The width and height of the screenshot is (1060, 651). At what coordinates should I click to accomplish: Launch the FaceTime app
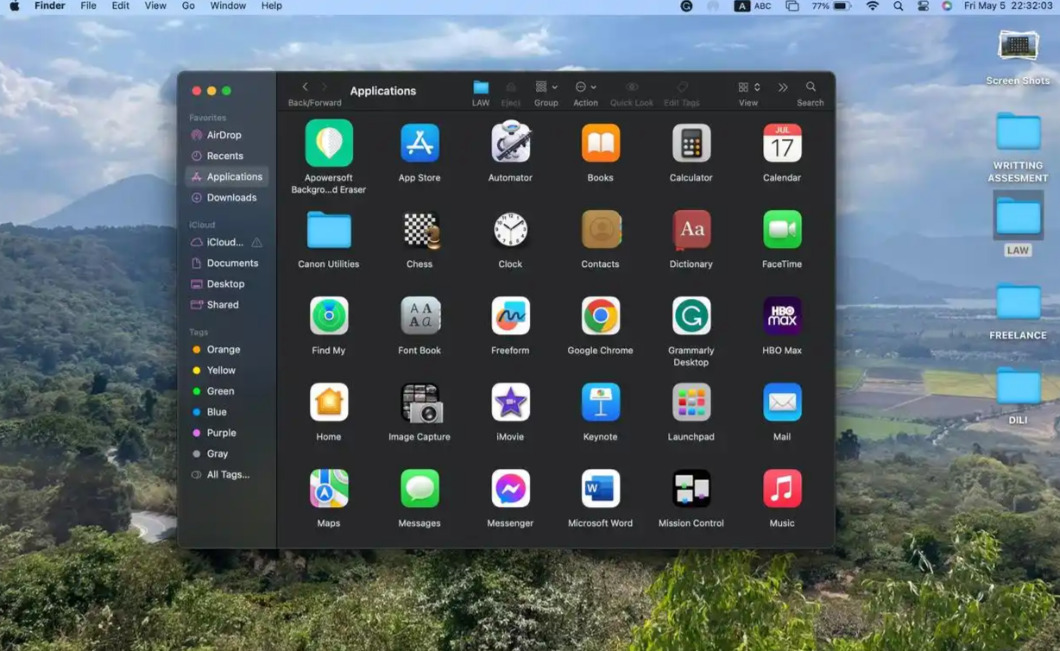(x=782, y=230)
